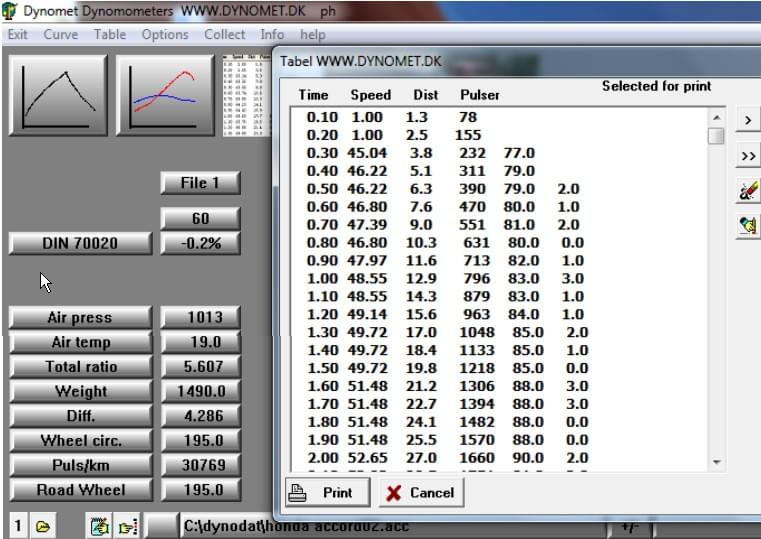Select the table row at time 0.30
Screen dimensions: 761x539
(x=499, y=153)
